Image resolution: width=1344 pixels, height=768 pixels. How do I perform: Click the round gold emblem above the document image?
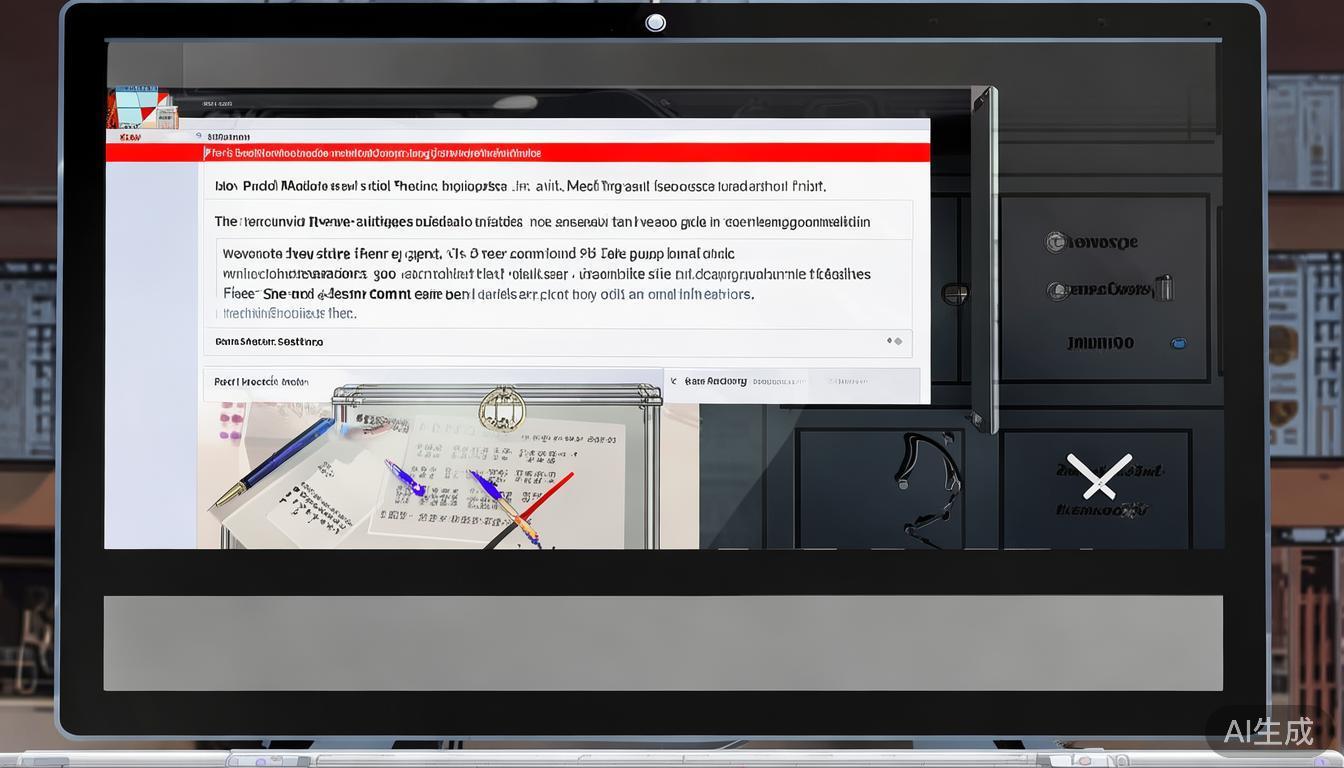(501, 408)
